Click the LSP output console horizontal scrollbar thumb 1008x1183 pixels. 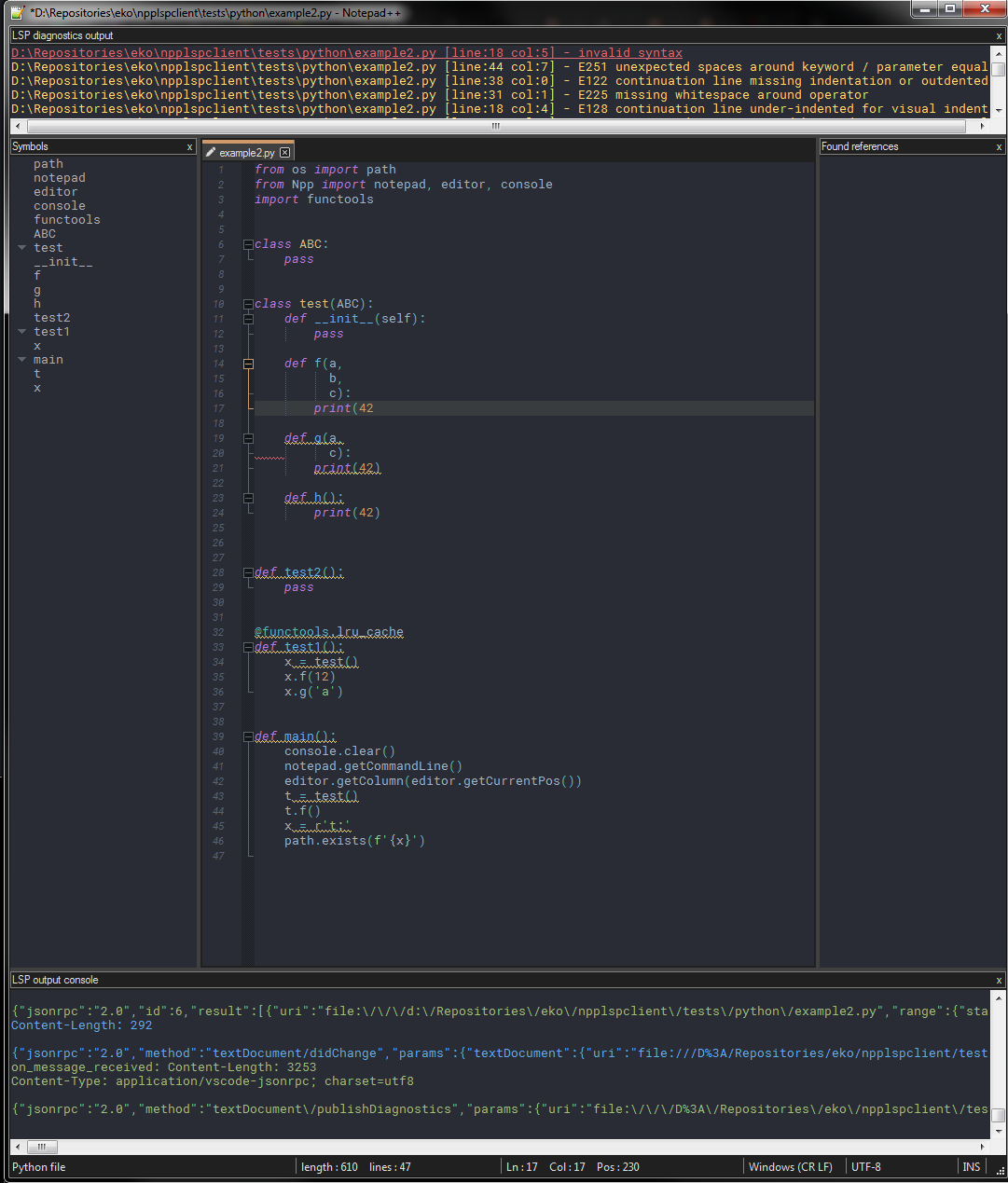pos(42,1147)
